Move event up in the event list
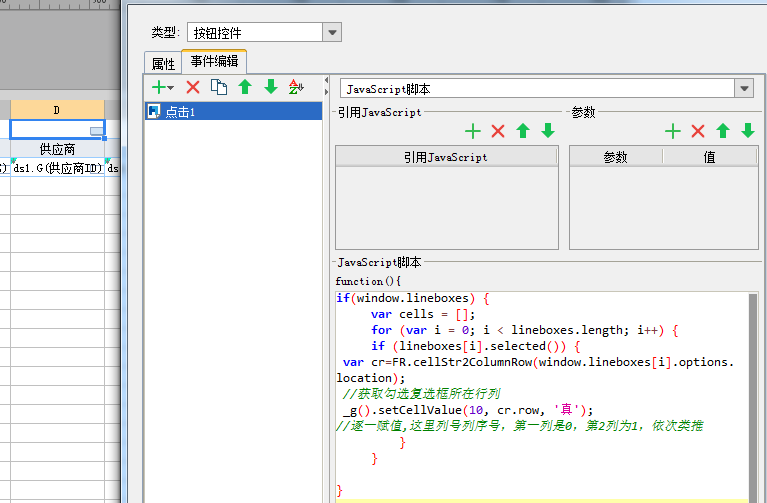This screenshot has height=503, width=767. click(x=245, y=88)
